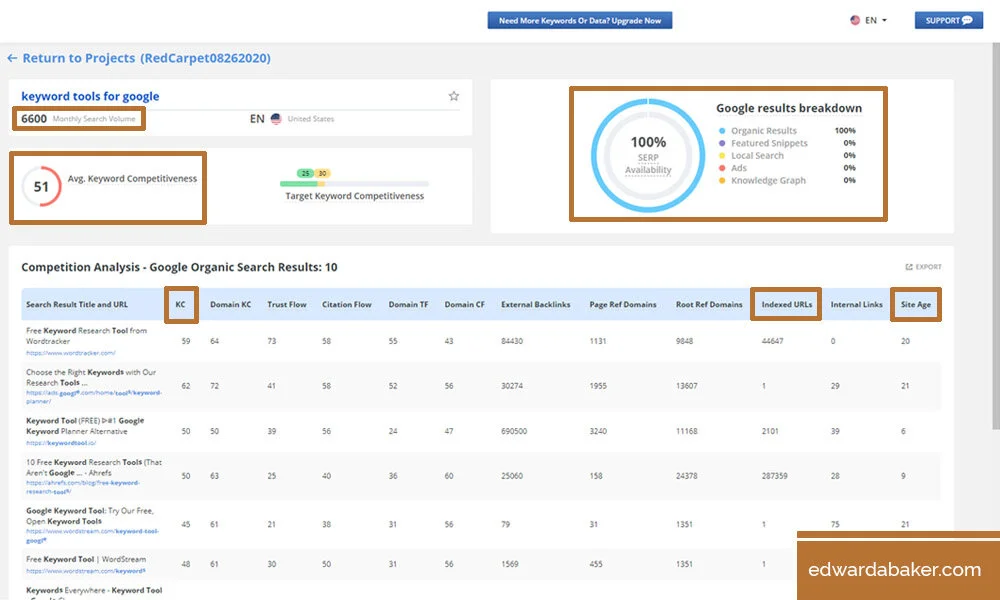Click the 100% SERP Availability donut chart
Screen dimensions: 1000x600
click(648, 155)
